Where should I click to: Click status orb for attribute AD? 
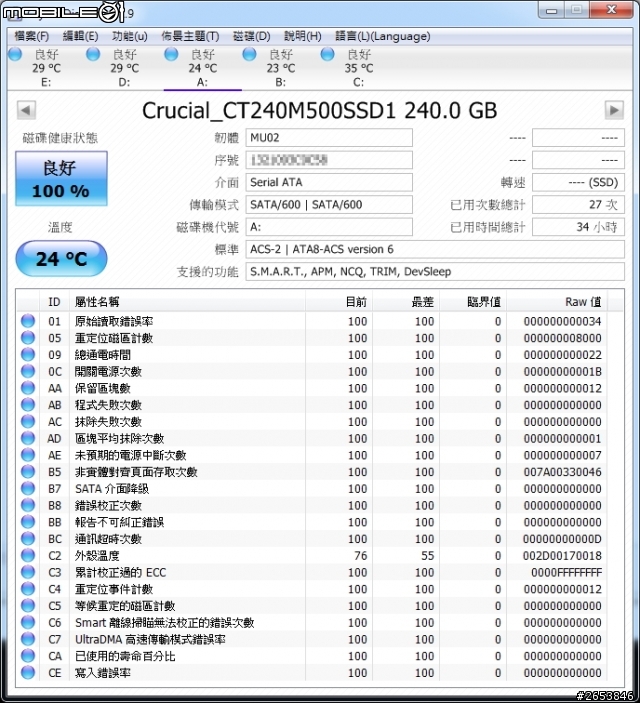(28, 438)
